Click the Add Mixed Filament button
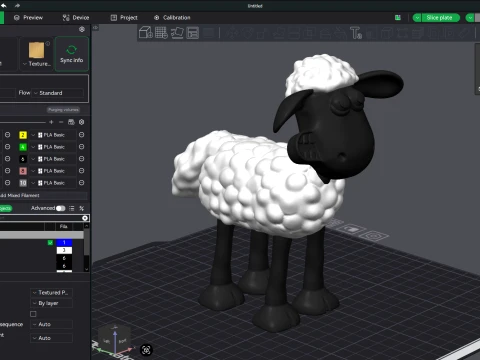 coord(43,195)
